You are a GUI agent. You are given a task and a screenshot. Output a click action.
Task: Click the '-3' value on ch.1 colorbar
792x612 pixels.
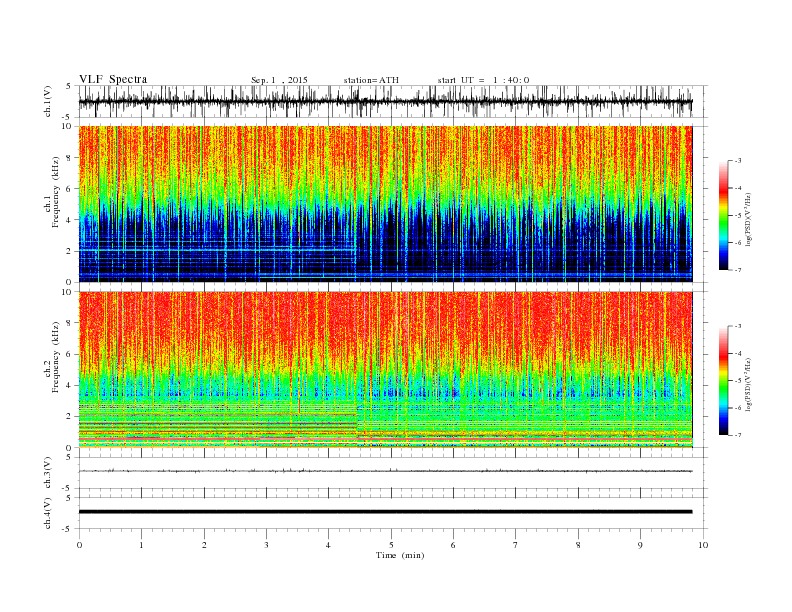click(x=737, y=161)
